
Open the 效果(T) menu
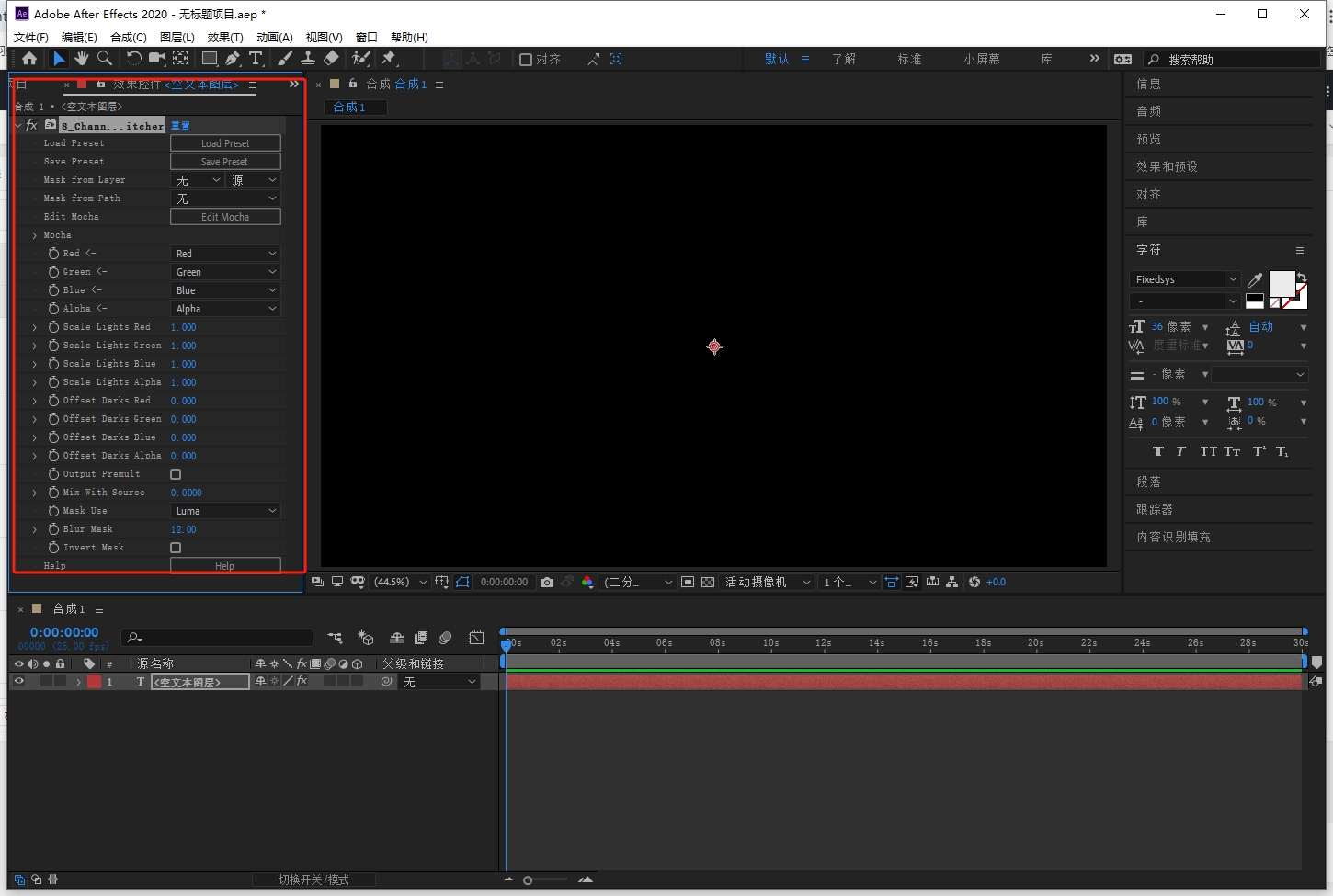tap(225, 38)
